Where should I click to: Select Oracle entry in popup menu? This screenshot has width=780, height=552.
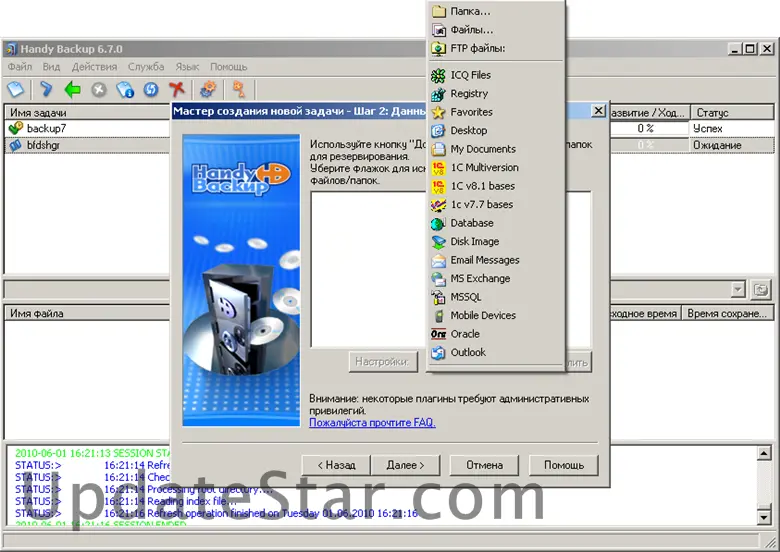(496, 334)
